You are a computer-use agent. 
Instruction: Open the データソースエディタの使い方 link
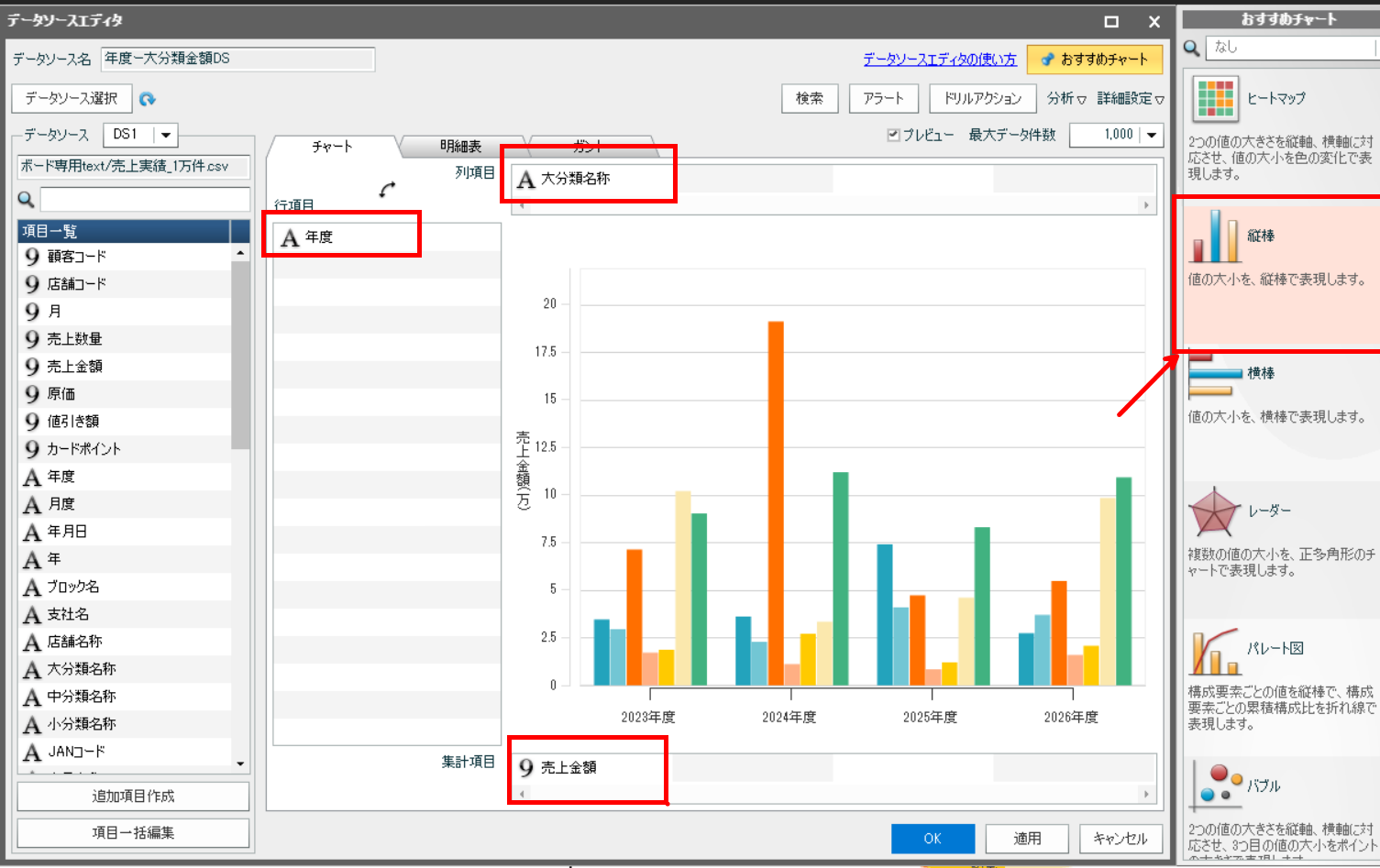pos(940,60)
